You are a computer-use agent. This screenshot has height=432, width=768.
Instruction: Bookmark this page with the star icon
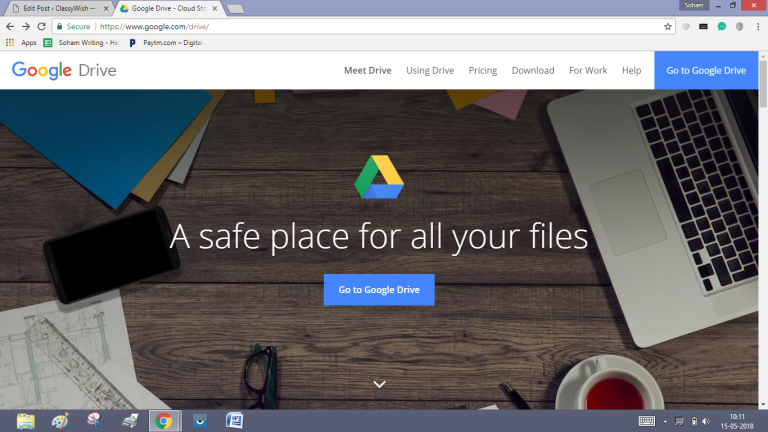tap(668, 26)
